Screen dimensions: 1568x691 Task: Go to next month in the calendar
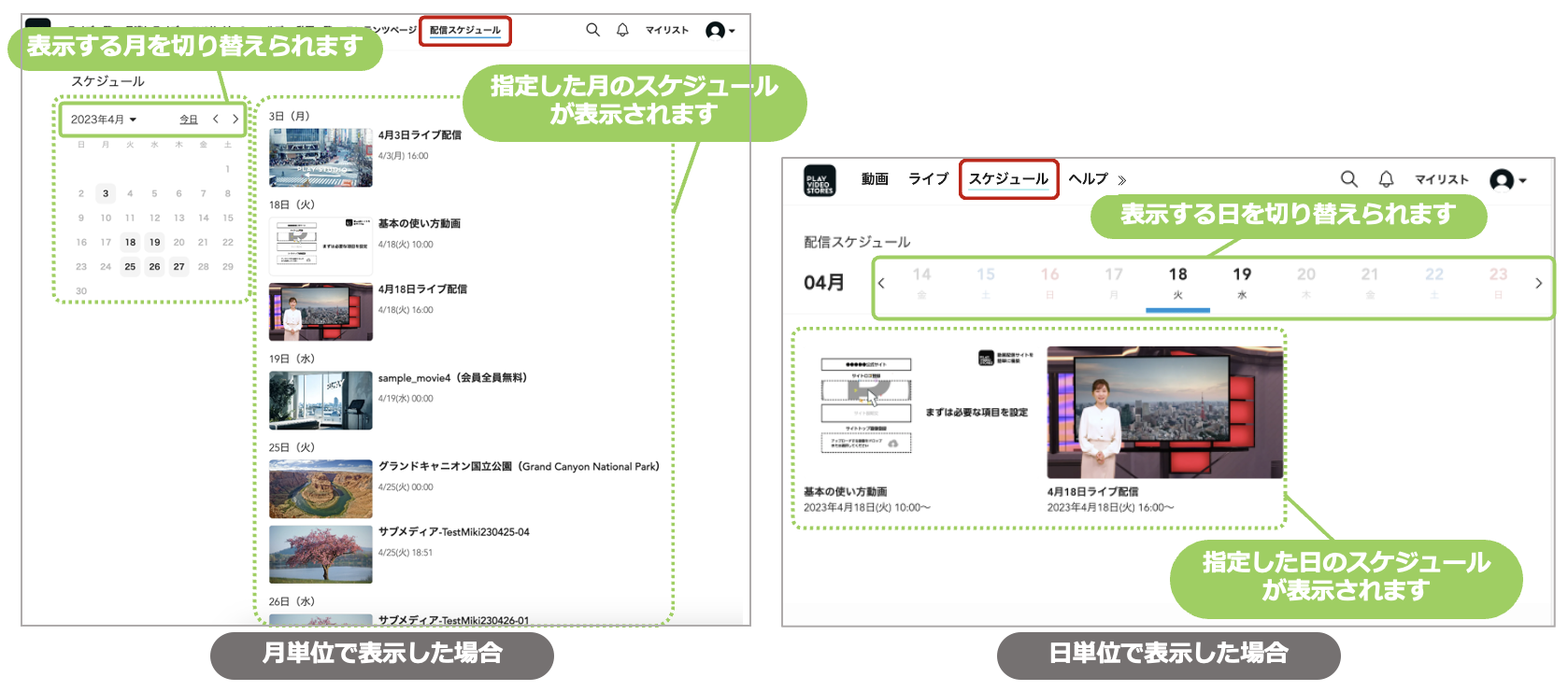pyautogui.click(x=235, y=120)
